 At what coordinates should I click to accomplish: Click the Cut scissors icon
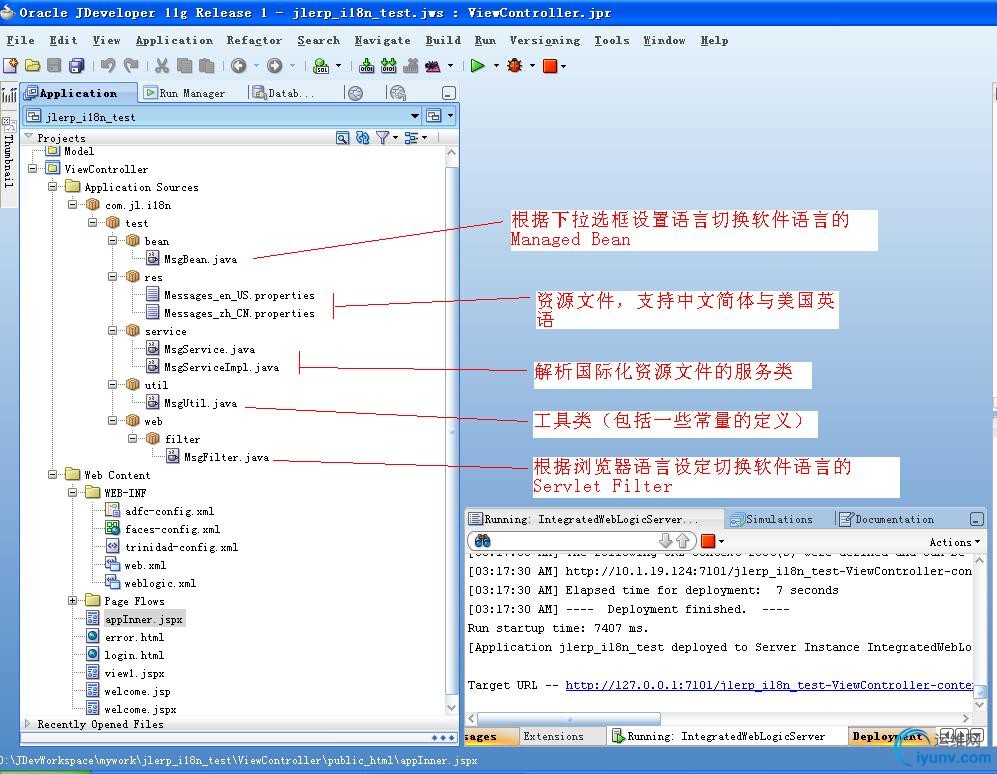pos(162,66)
